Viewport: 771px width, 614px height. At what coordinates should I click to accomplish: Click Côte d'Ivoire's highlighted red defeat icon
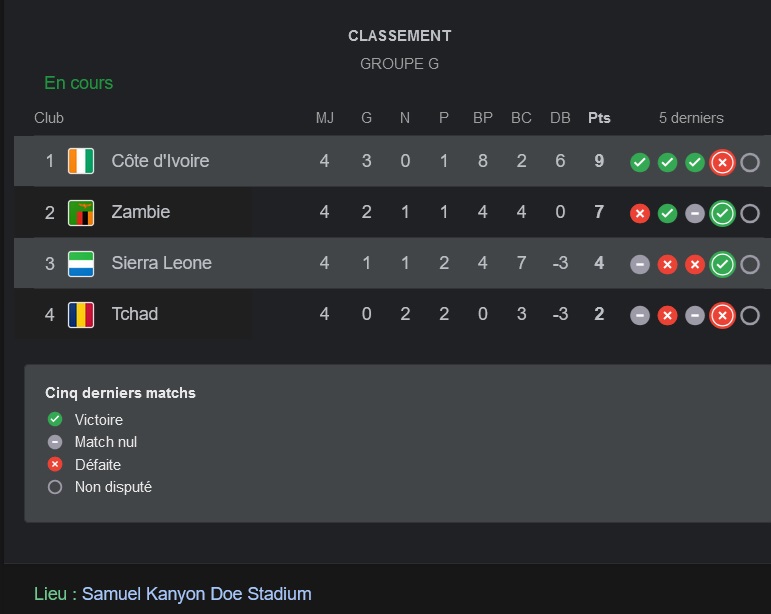[722, 162]
